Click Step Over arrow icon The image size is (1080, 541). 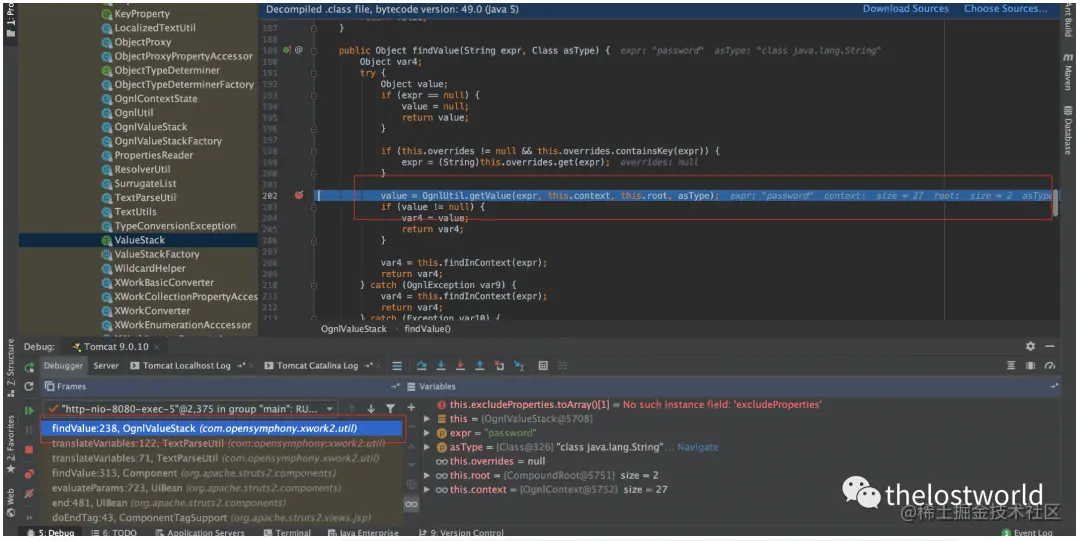coord(422,366)
